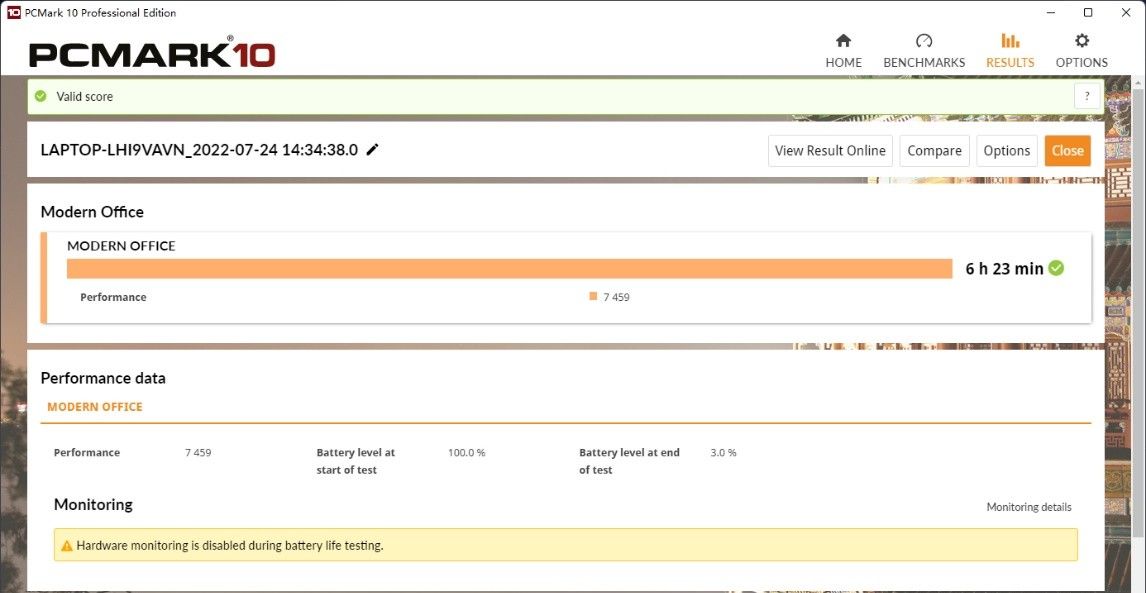Click the hardware monitoring warning triangle icon

67,545
